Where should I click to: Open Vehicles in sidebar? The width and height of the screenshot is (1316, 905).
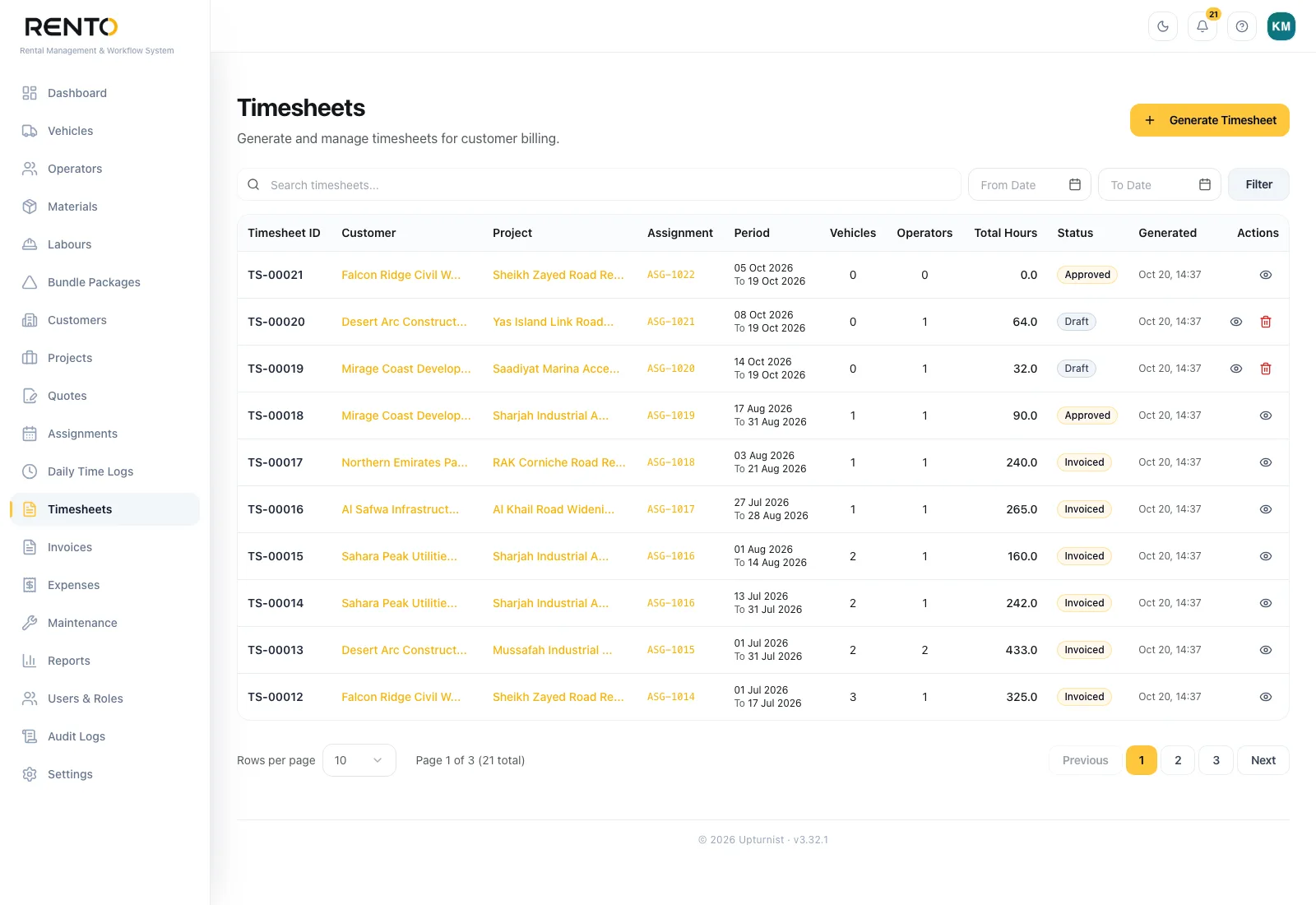tap(104, 131)
